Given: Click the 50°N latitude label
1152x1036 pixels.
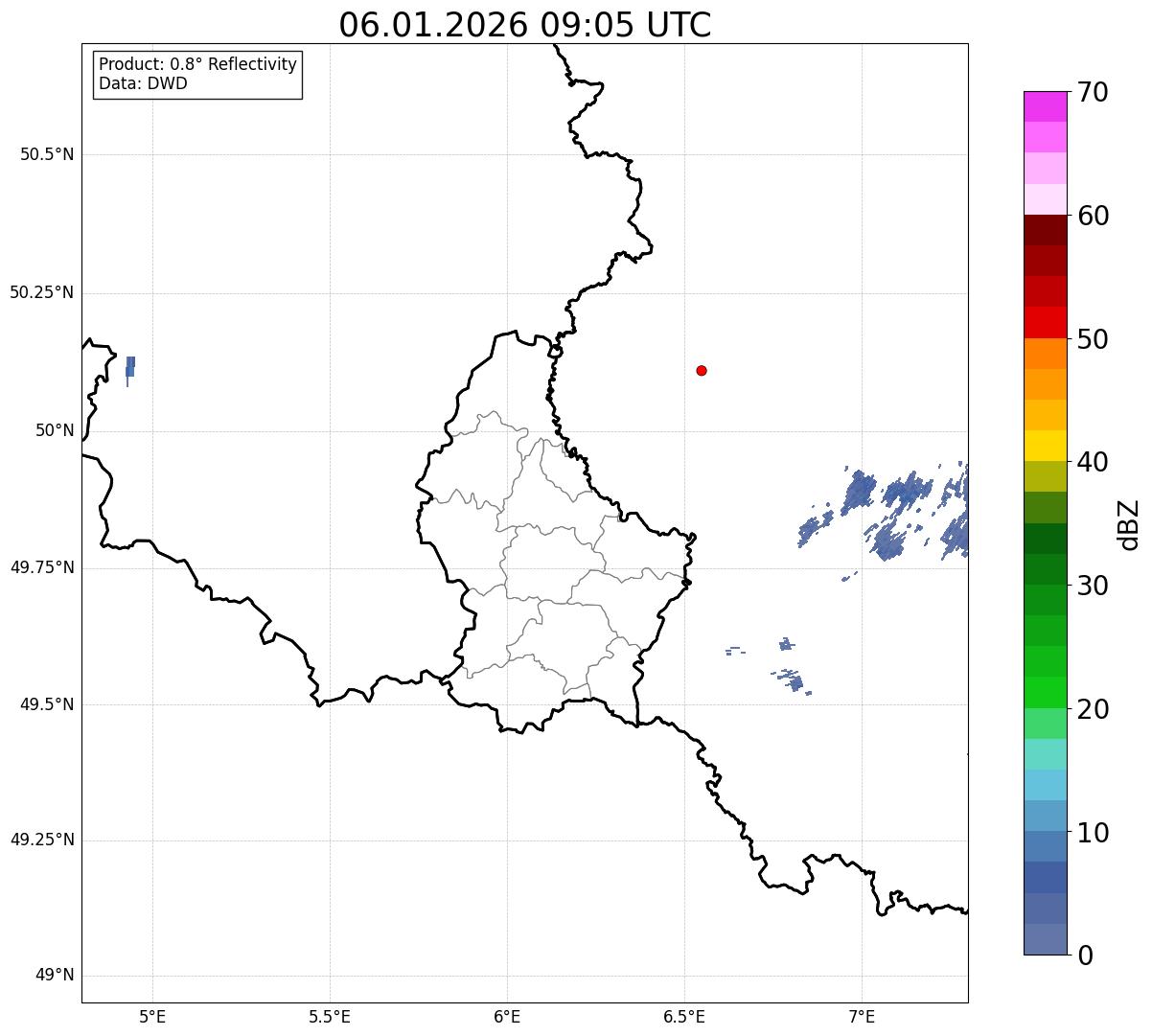Looking at the screenshot, I should (x=55, y=430).
